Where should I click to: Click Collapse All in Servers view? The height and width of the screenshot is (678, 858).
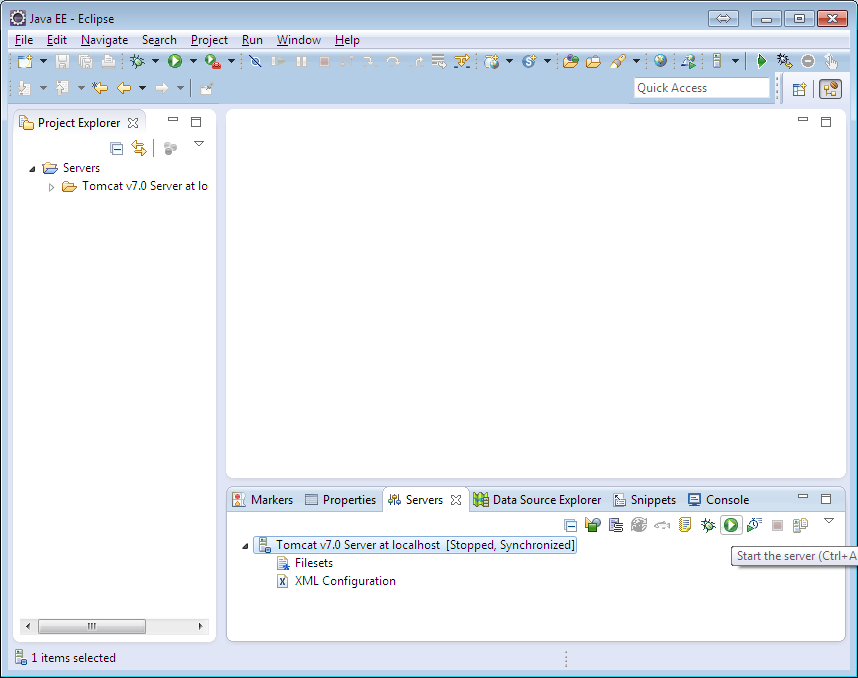(570, 526)
